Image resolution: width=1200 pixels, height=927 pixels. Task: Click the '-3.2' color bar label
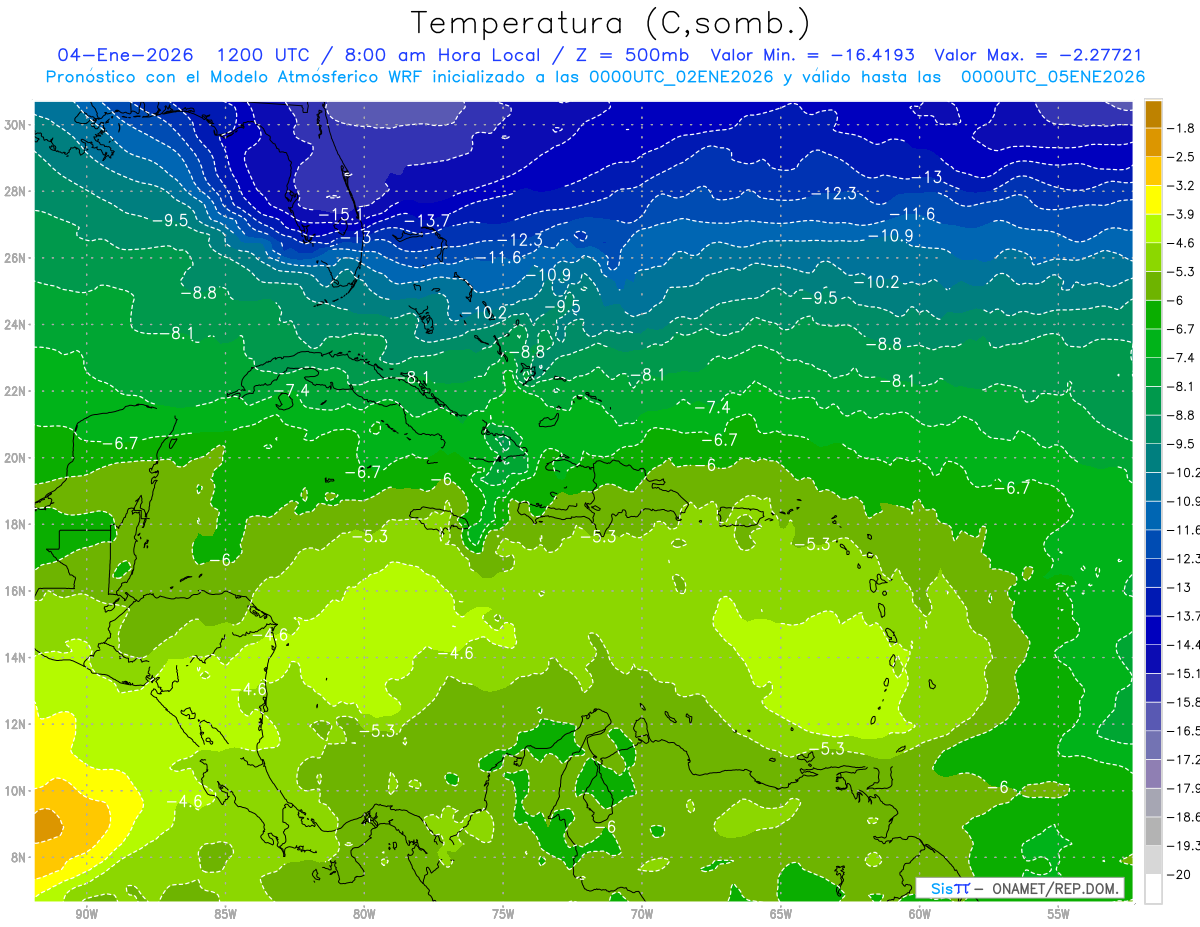pyautogui.click(x=1183, y=186)
